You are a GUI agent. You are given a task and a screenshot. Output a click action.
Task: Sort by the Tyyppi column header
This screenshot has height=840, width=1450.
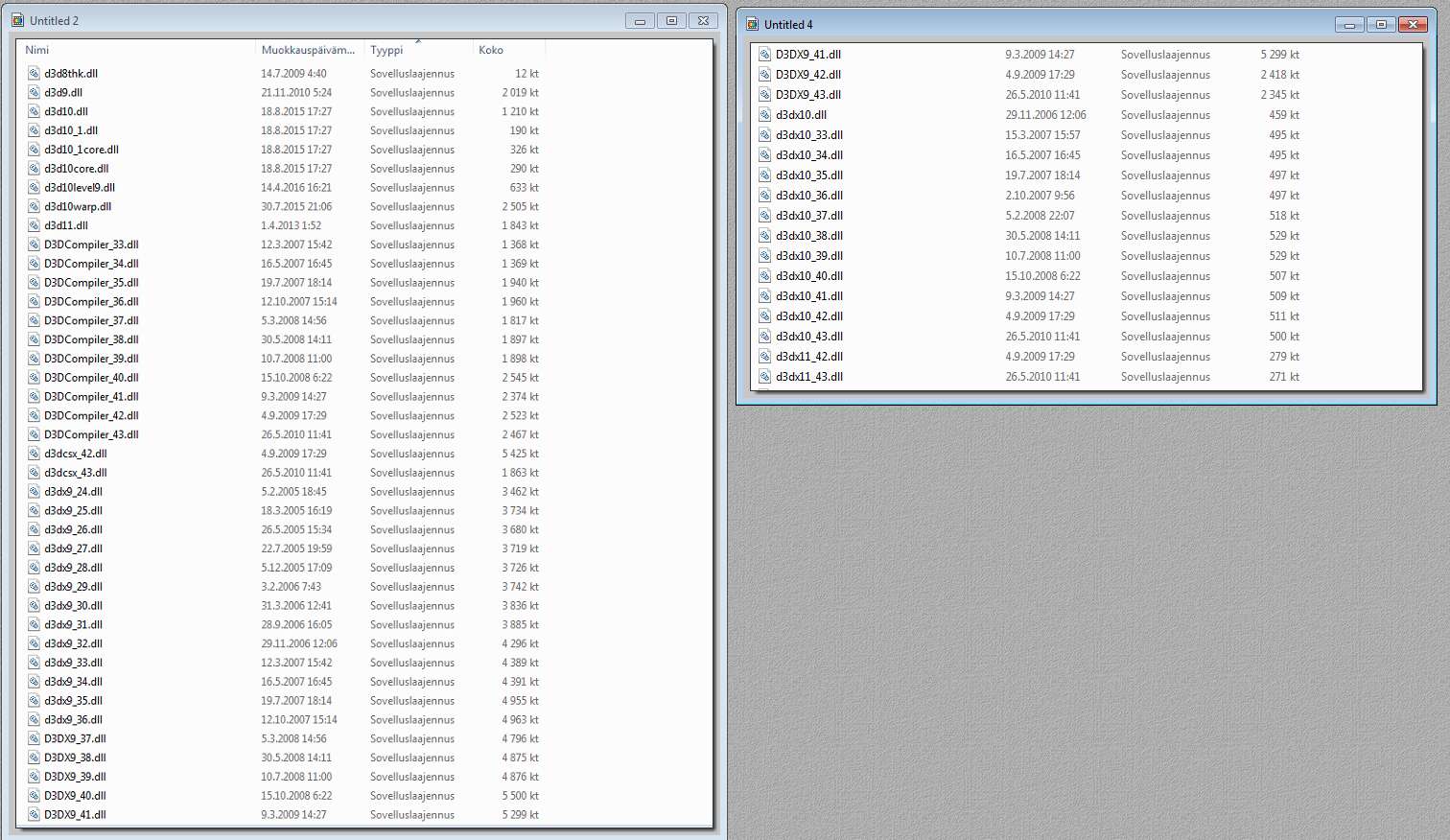[386, 50]
